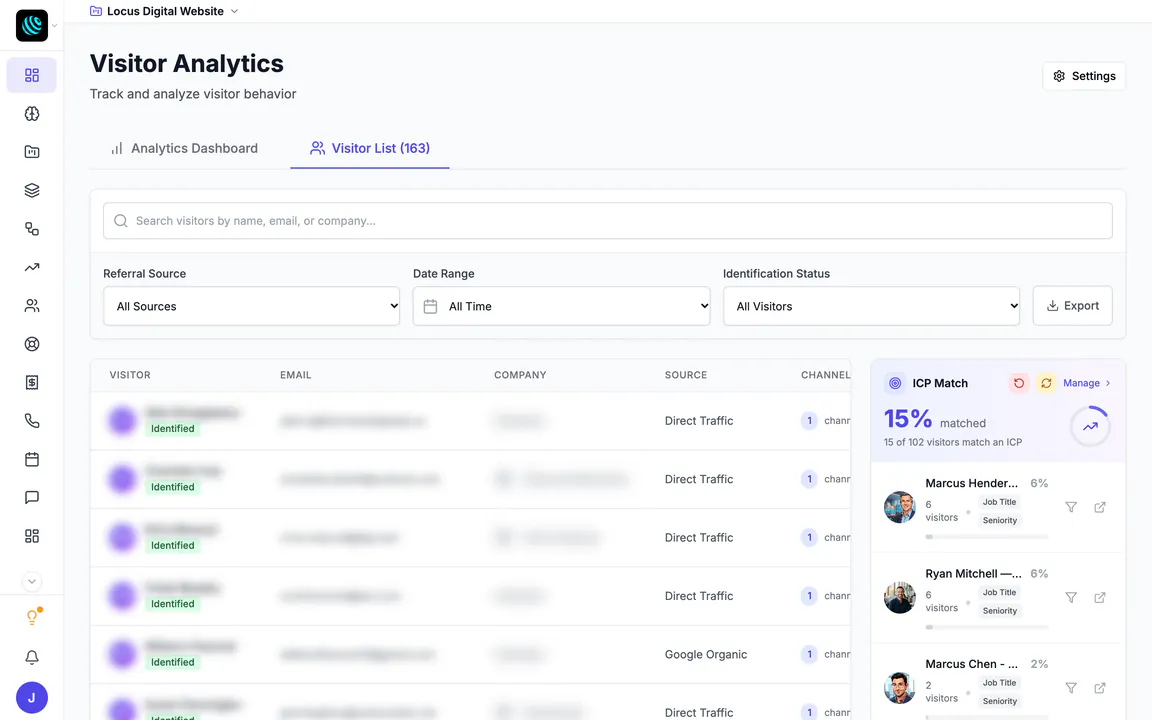Filter visitors by Marcus Hender... ICP
The height and width of the screenshot is (720, 1152).
pos(1071,507)
